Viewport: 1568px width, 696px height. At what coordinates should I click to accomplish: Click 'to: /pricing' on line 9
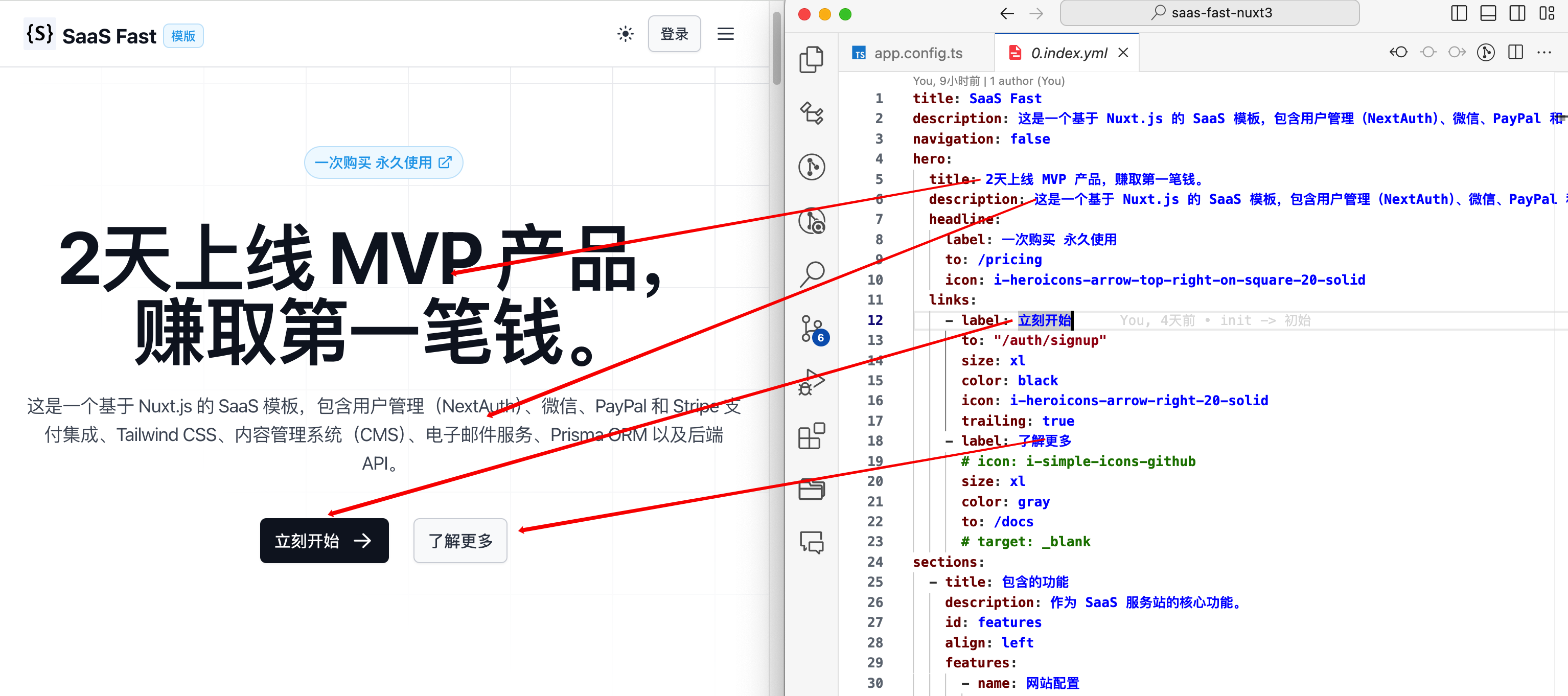coord(993,260)
